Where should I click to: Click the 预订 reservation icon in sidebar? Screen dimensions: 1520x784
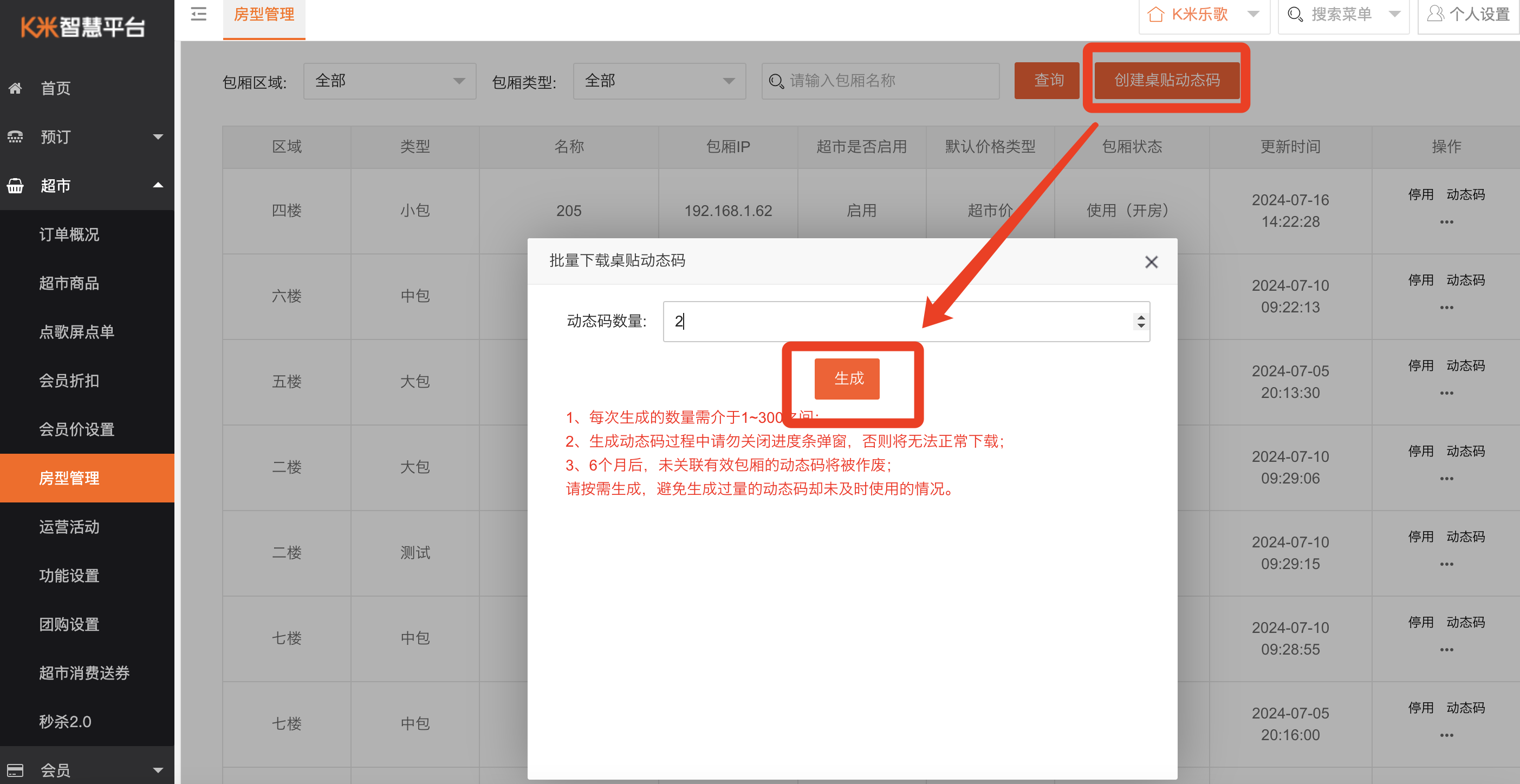pyautogui.click(x=15, y=137)
